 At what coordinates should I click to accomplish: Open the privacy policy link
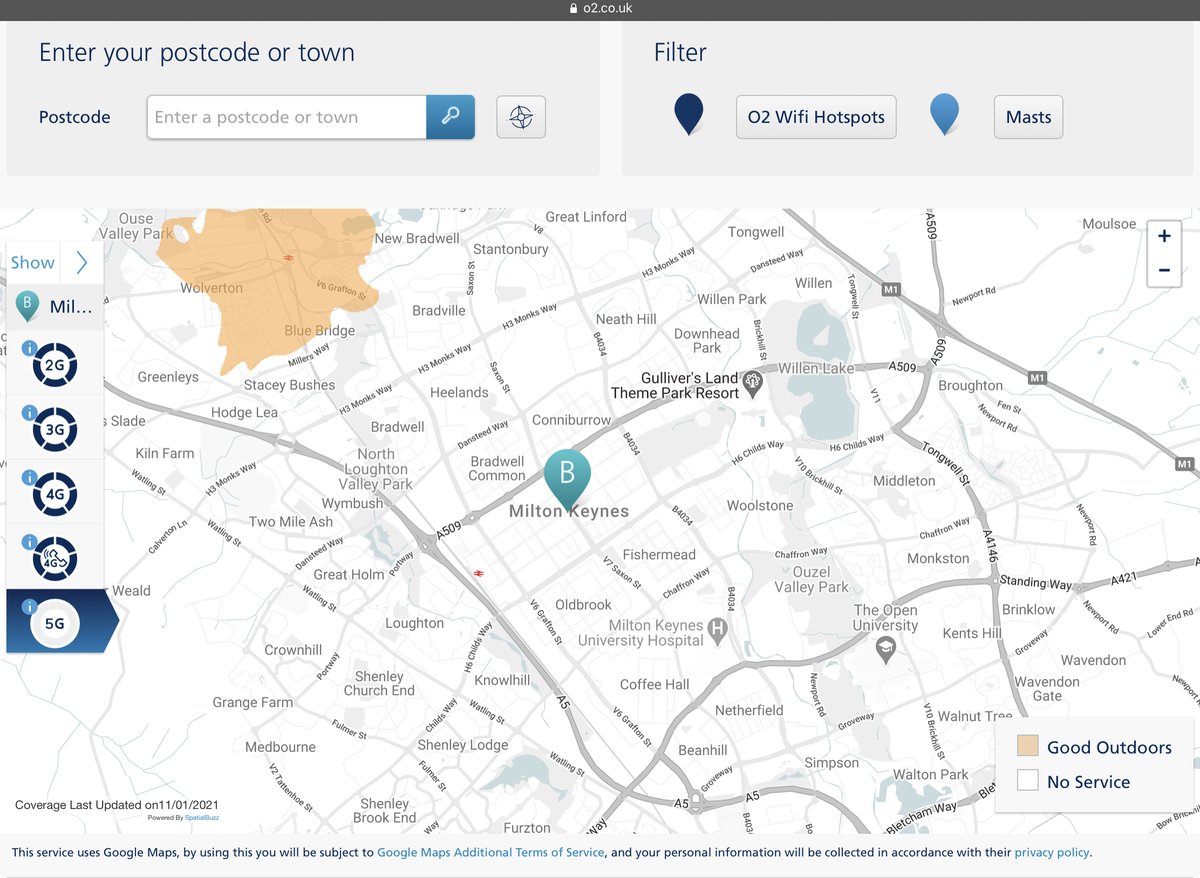[x=1052, y=853]
